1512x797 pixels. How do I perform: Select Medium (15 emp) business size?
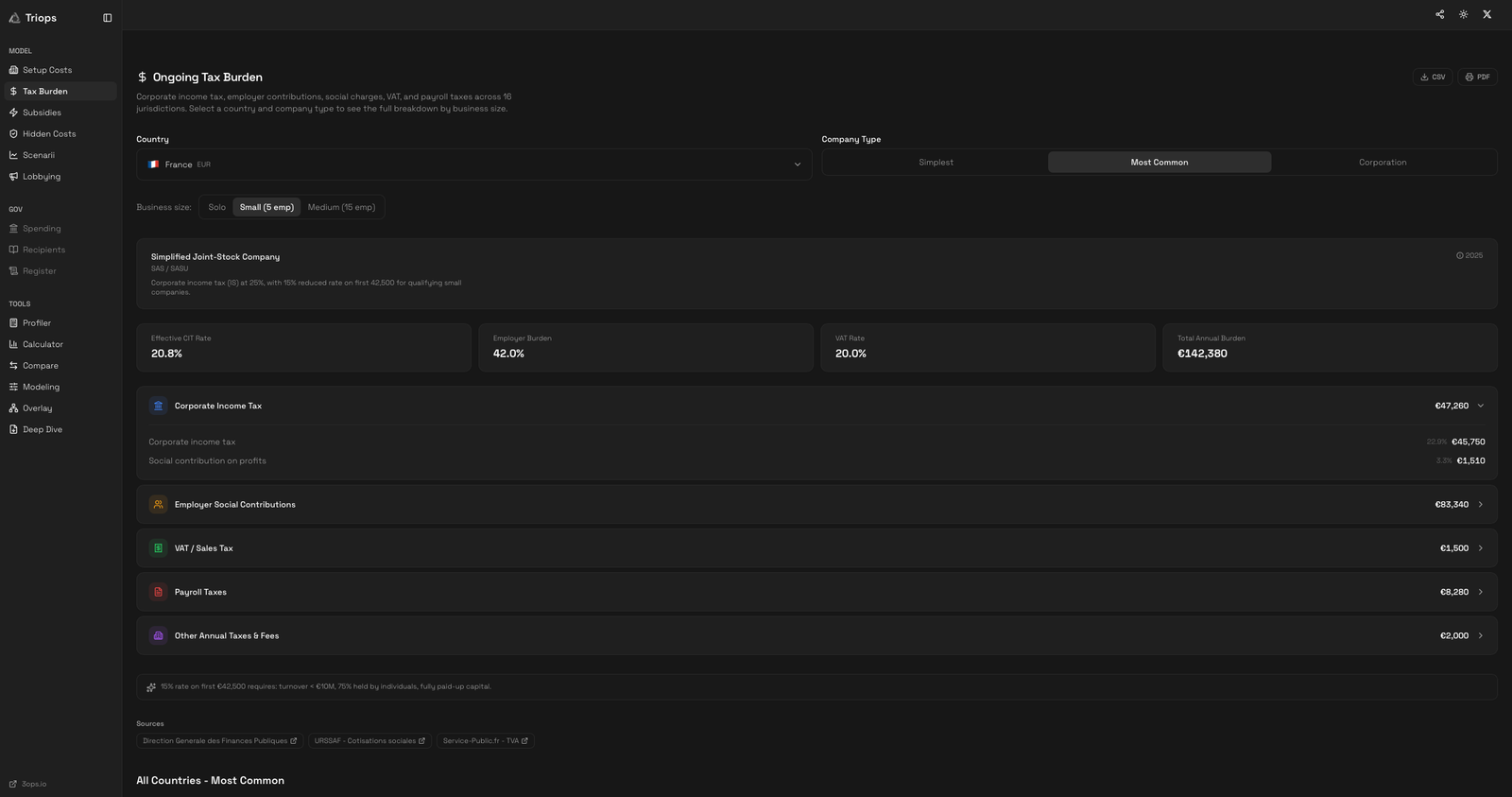341,207
